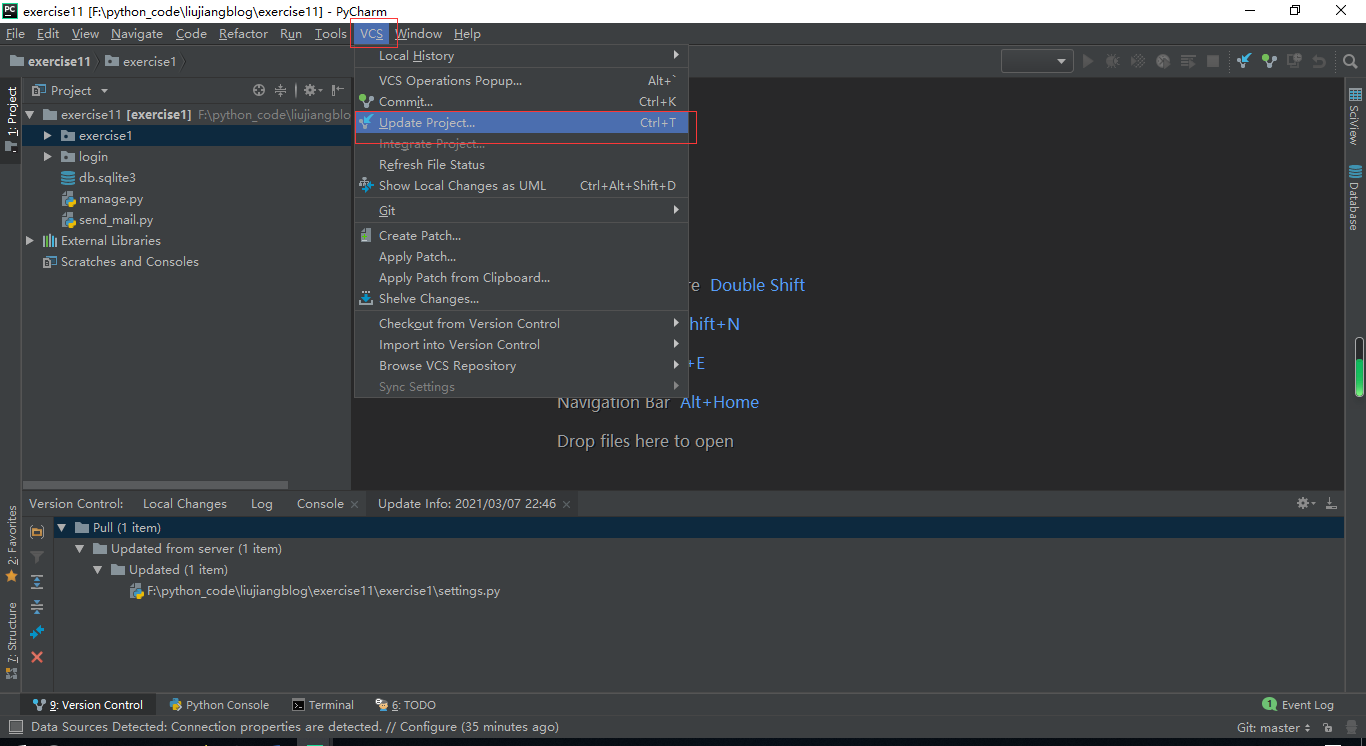Toggle the 2: Favorites side tool window
The width and height of the screenshot is (1366, 746).
tap(11, 543)
